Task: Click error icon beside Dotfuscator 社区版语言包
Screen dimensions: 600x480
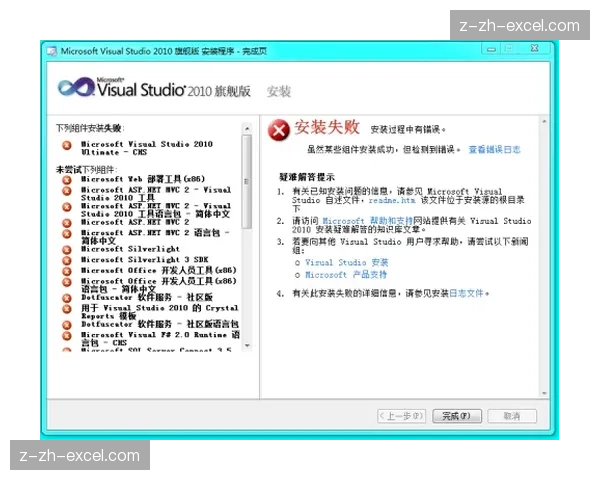Action: (67, 325)
